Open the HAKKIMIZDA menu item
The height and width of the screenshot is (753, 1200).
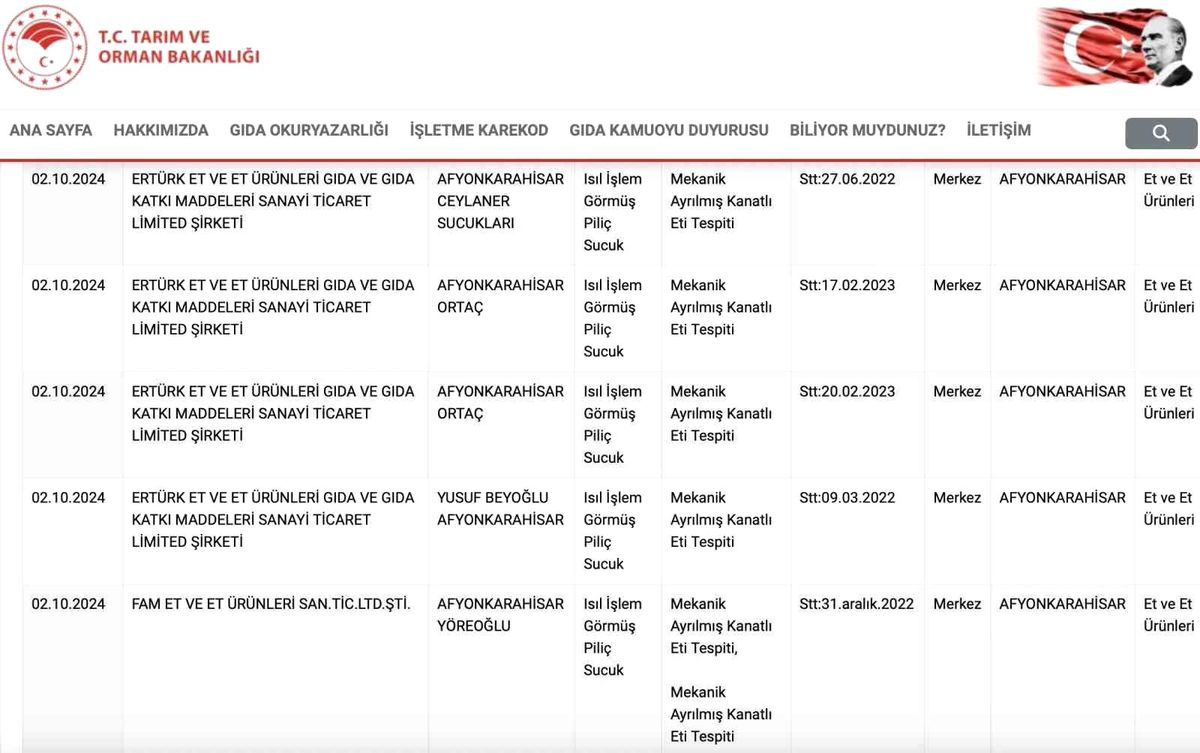click(x=161, y=130)
